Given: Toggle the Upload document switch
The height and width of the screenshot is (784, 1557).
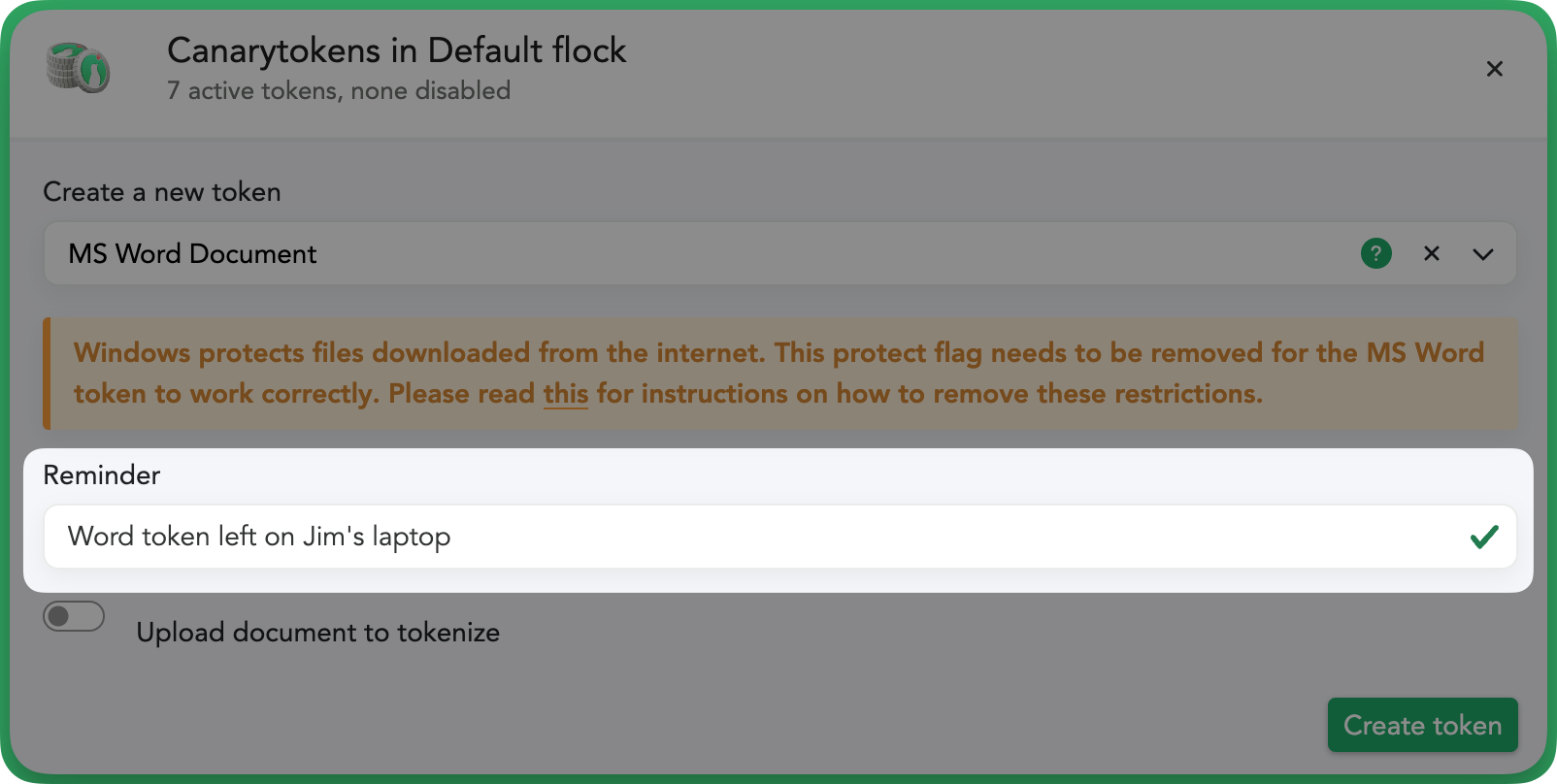Looking at the screenshot, I should (x=74, y=616).
